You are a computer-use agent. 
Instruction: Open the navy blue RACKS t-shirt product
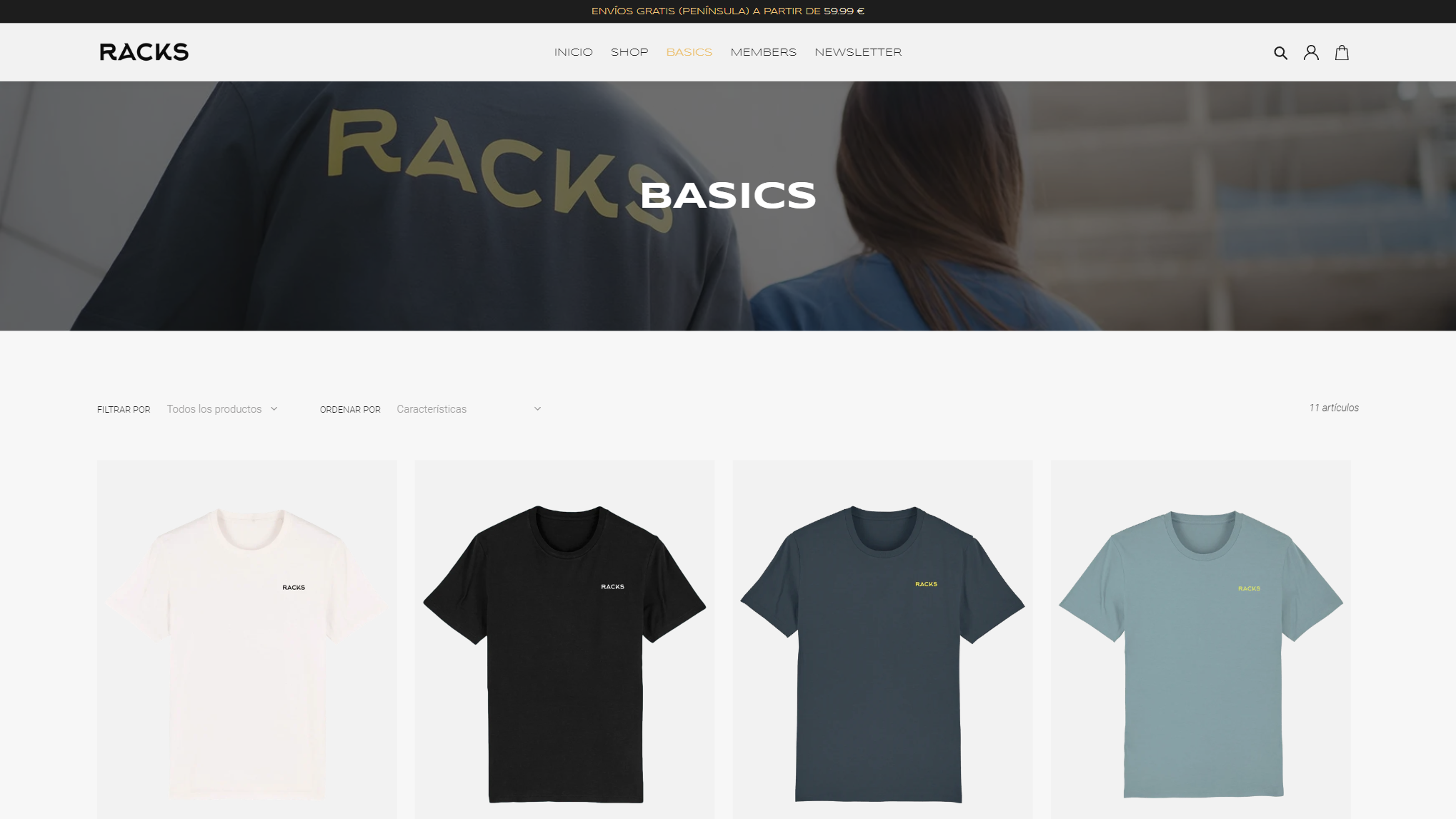[x=882, y=639]
